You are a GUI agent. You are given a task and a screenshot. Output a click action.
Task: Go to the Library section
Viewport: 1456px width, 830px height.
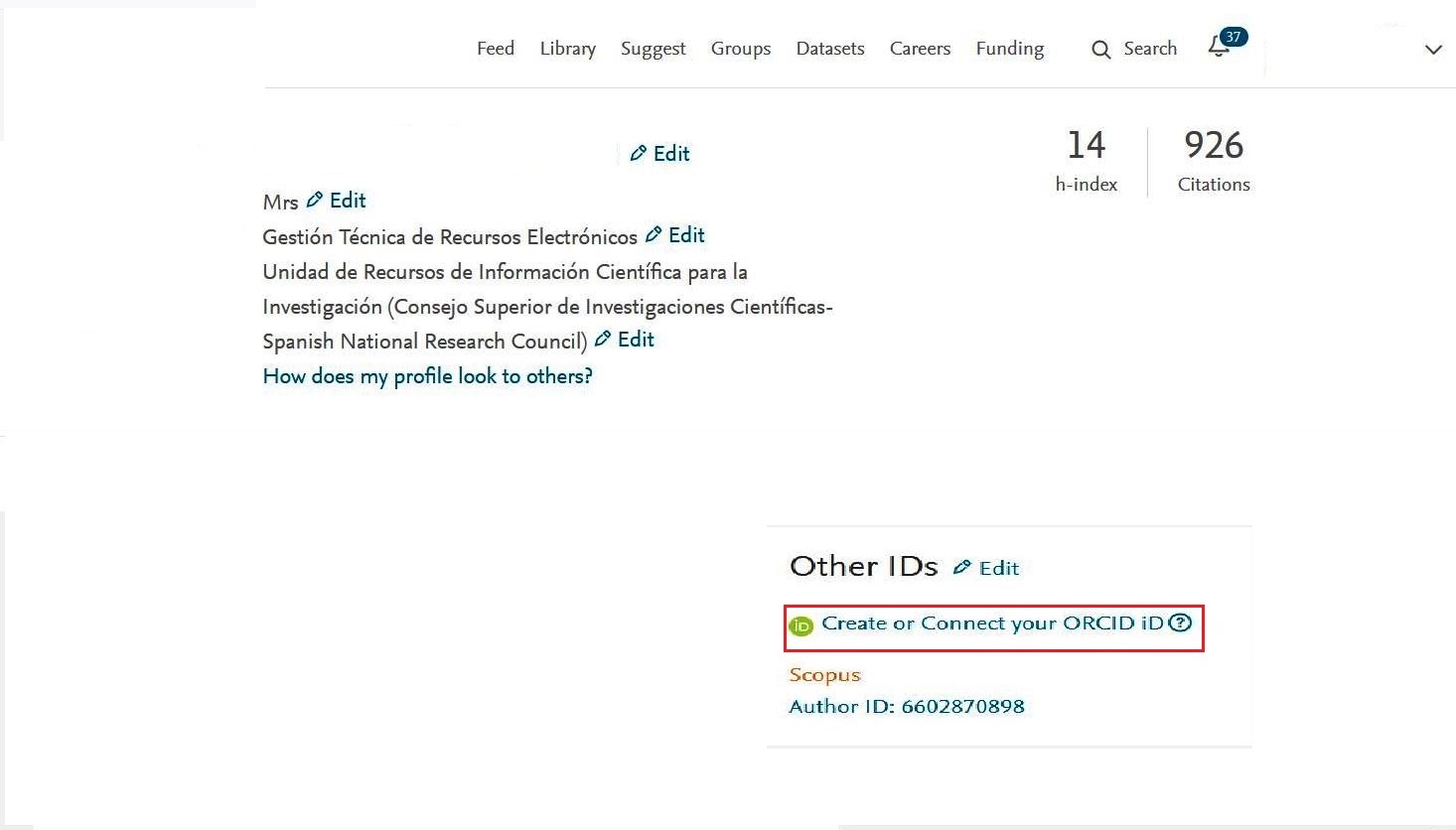(567, 49)
